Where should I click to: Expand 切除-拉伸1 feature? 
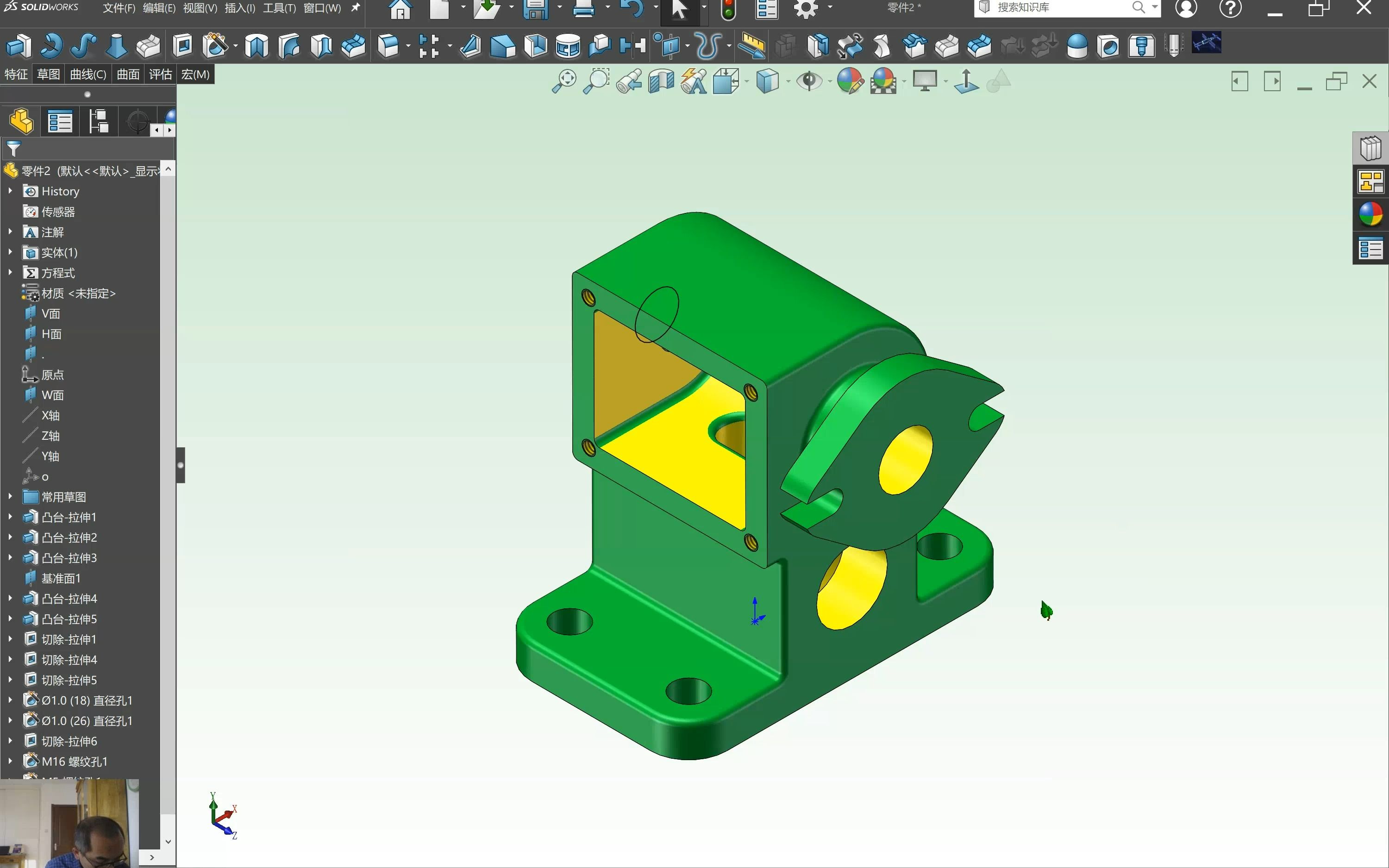[10, 639]
